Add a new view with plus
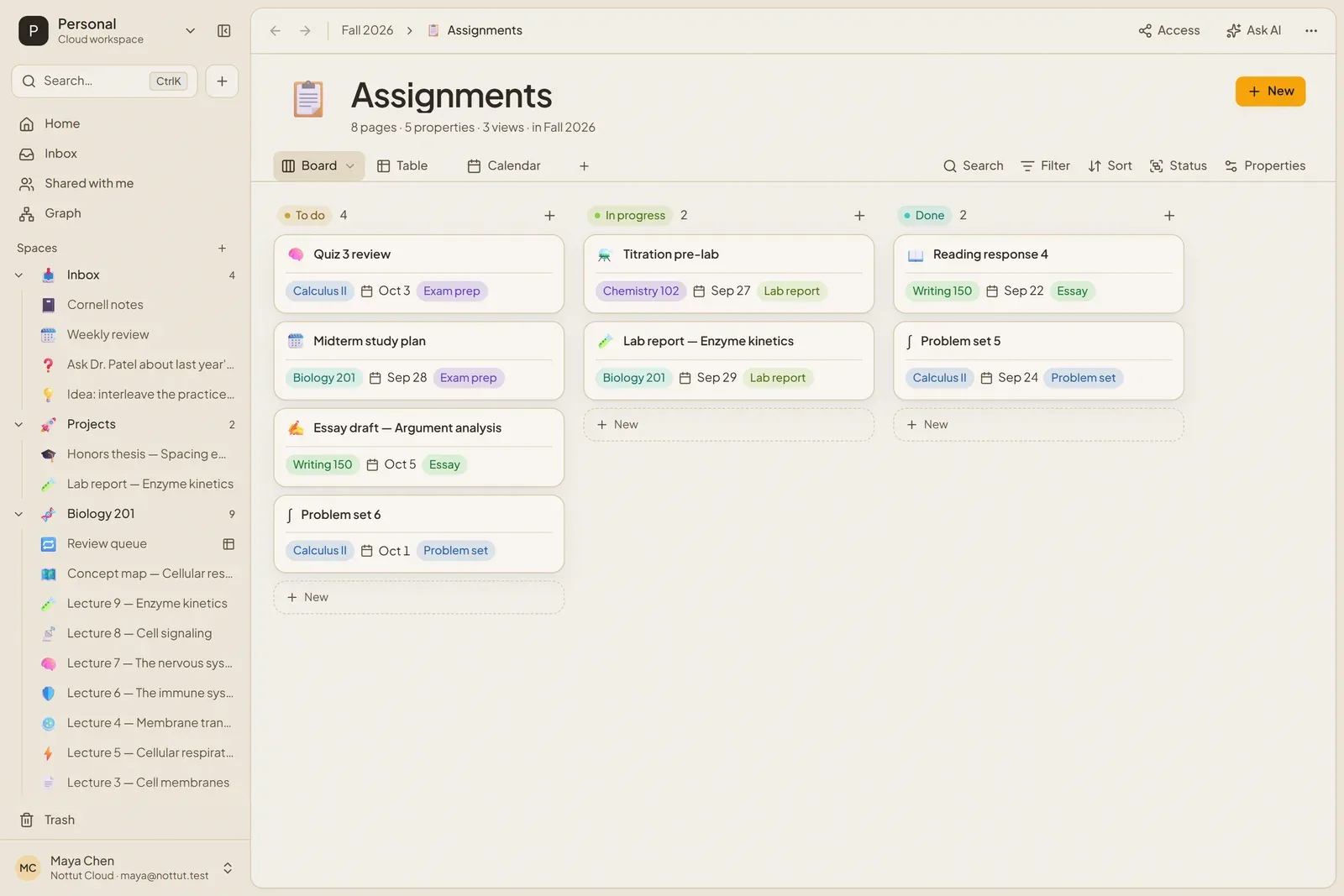 584,166
